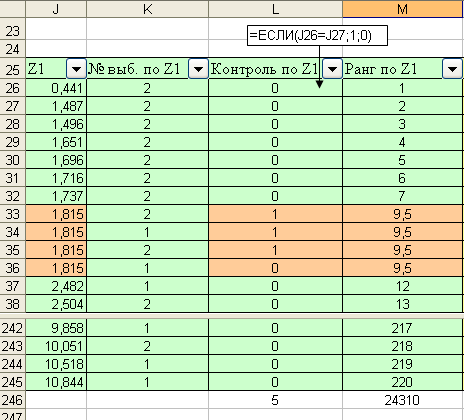Click rank cell with value 218
Viewport: 464px width, 420px height.
(403, 346)
